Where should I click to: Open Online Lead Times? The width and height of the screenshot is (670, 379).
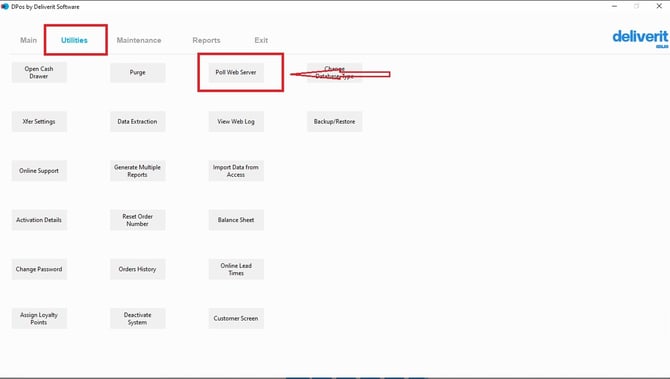[236, 269]
